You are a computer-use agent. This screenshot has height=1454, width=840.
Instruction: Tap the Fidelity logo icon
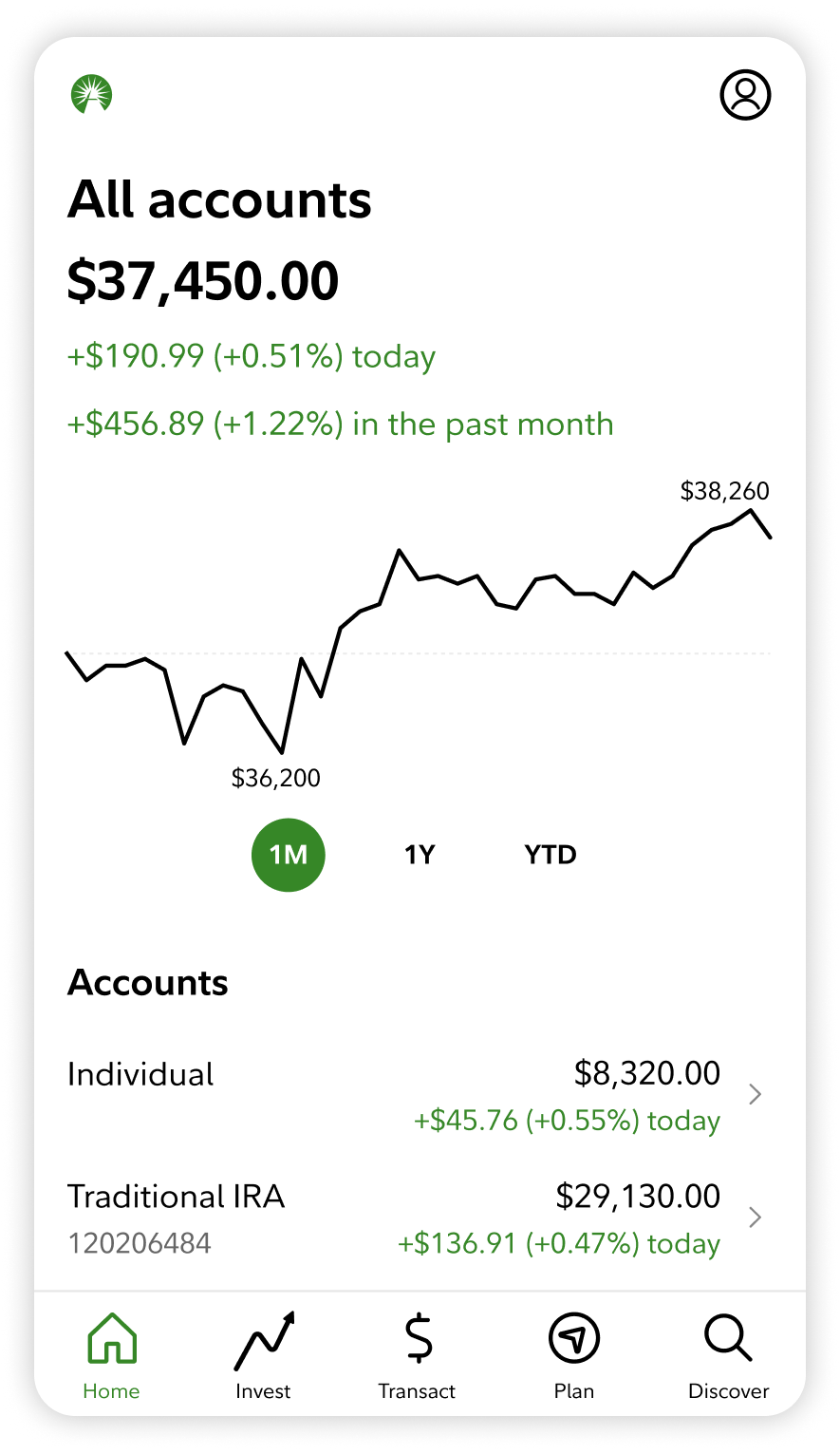click(92, 95)
